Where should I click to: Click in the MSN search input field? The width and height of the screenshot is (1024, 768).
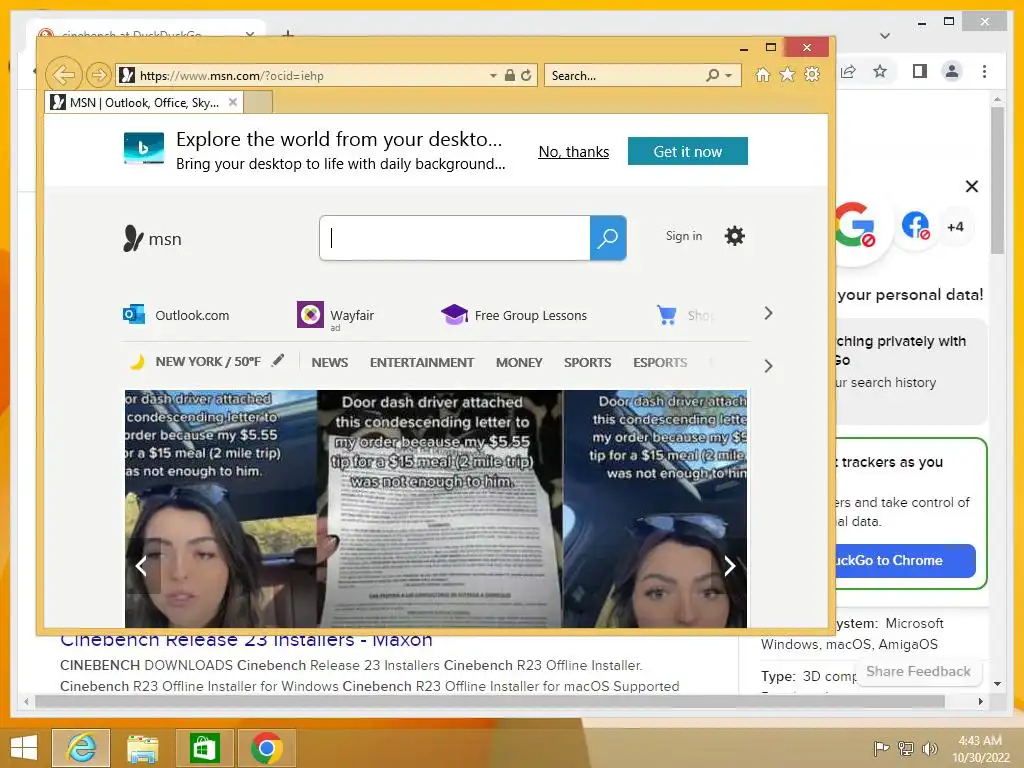click(455, 238)
